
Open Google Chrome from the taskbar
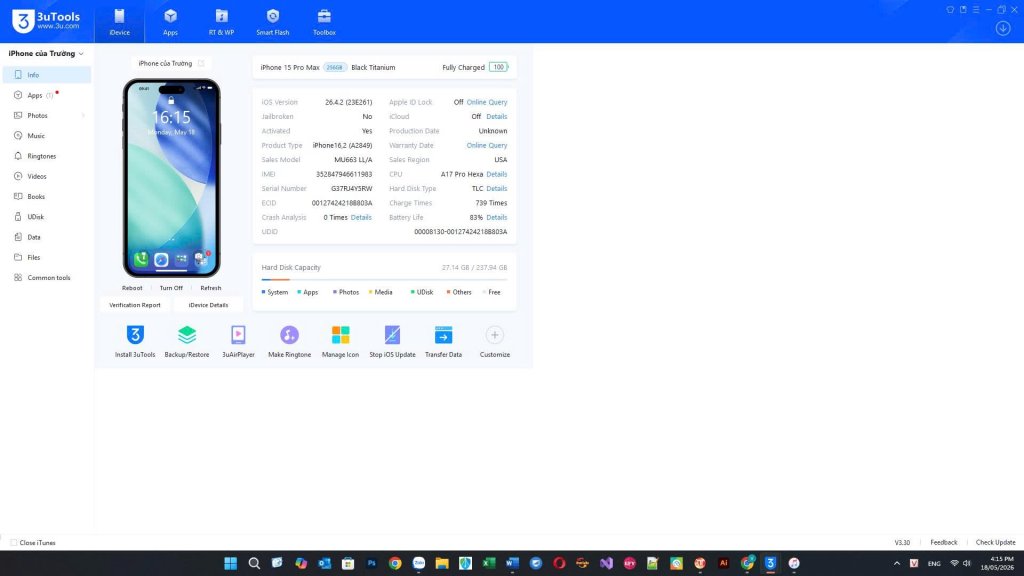[395, 563]
